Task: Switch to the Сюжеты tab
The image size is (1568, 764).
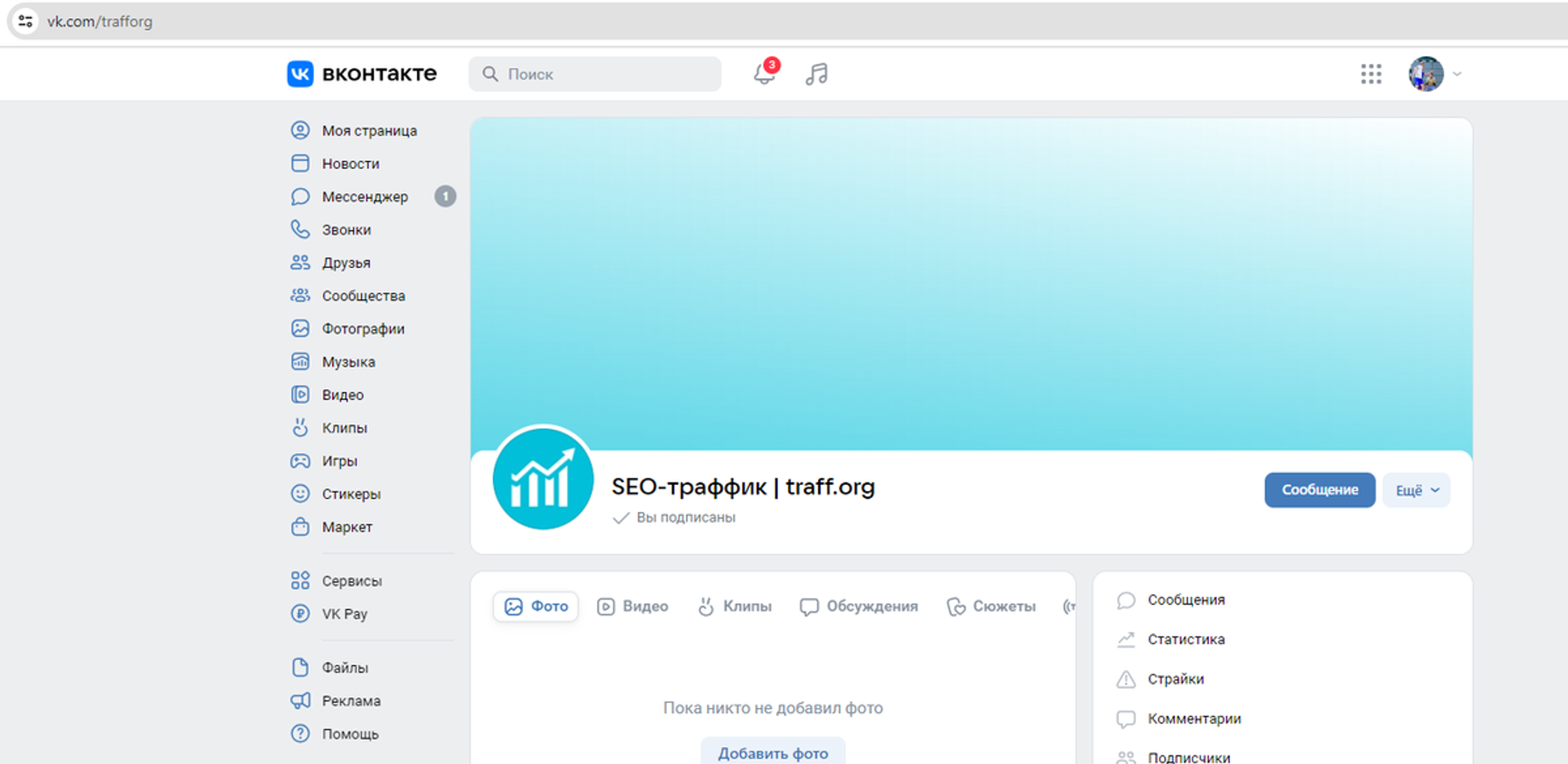Action: 991,606
